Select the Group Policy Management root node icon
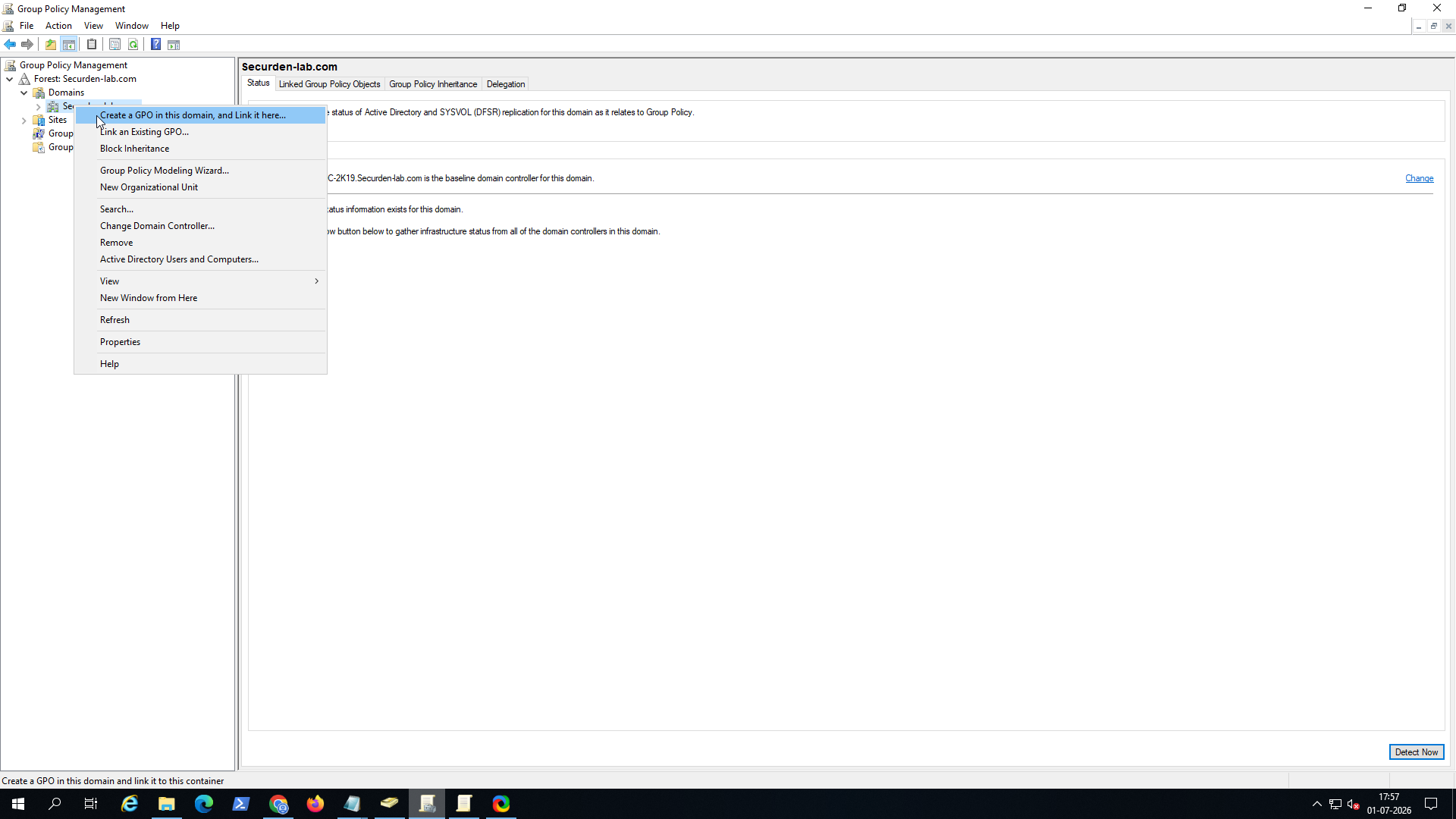The width and height of the screenshot is (1456, 819). 11,65
